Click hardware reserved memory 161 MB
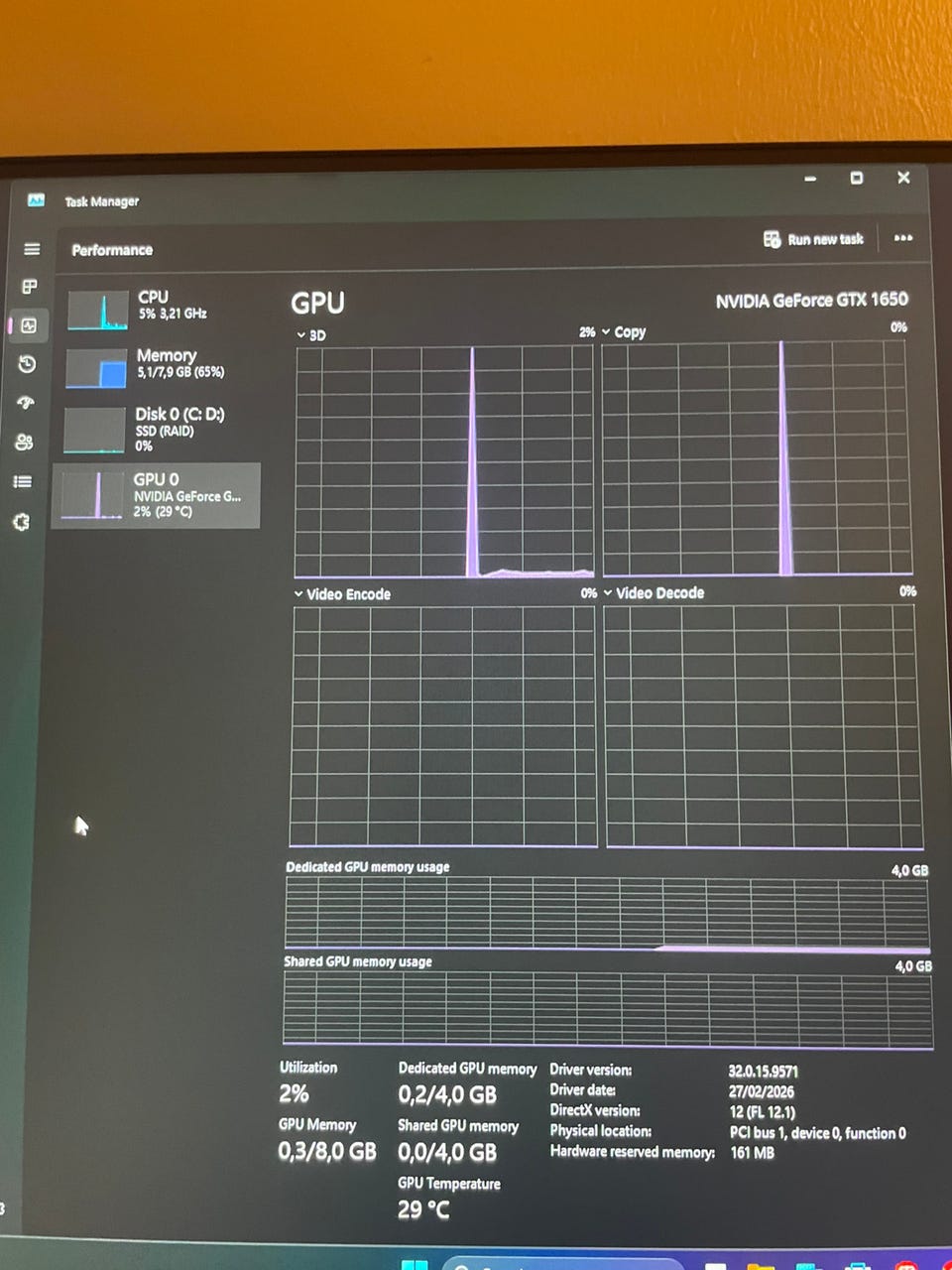Image resolution: width=952 pixels, height=1270 pixels. [753, 1153]
